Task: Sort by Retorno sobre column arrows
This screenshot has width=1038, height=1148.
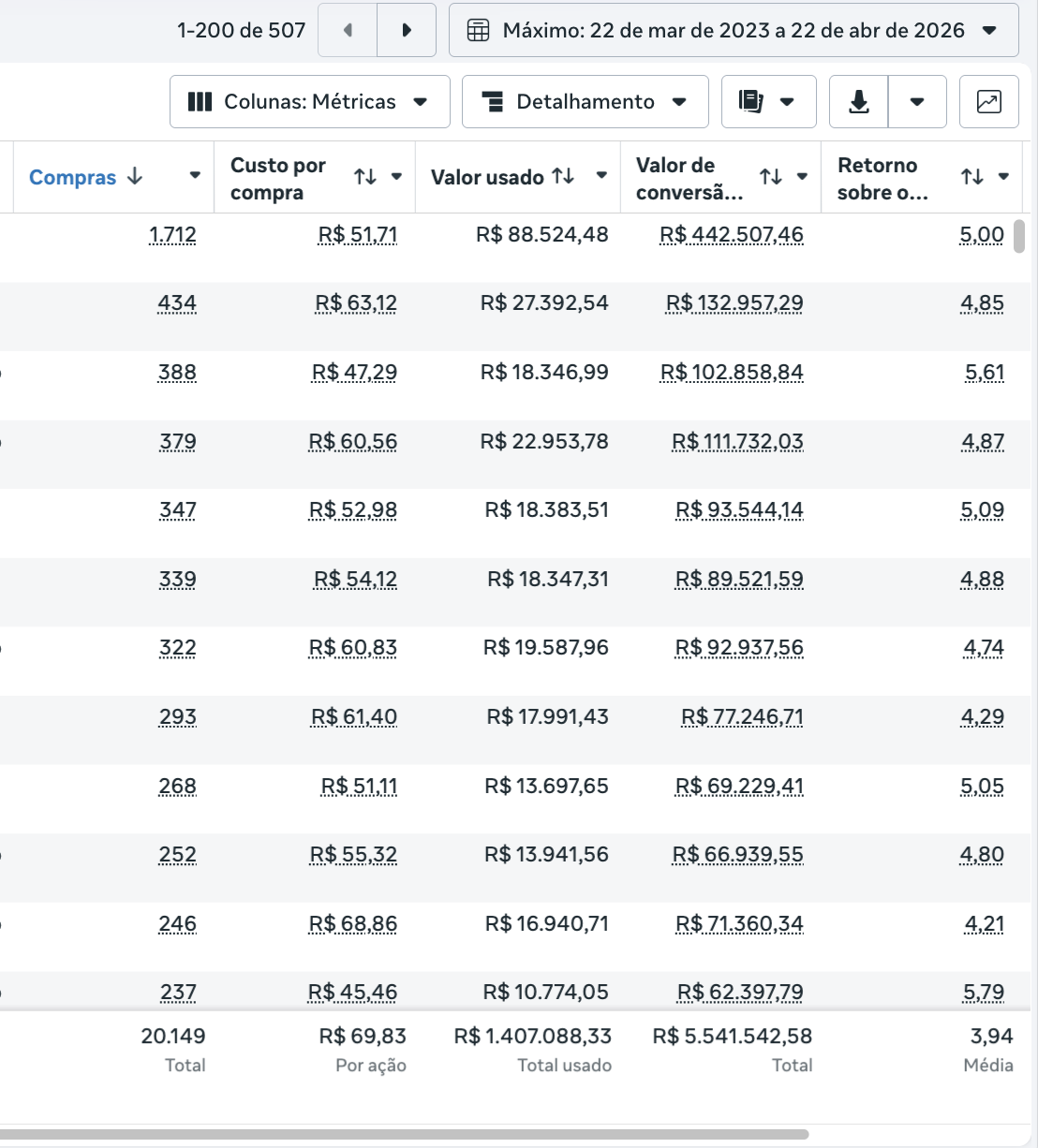Action: point(971,177)
